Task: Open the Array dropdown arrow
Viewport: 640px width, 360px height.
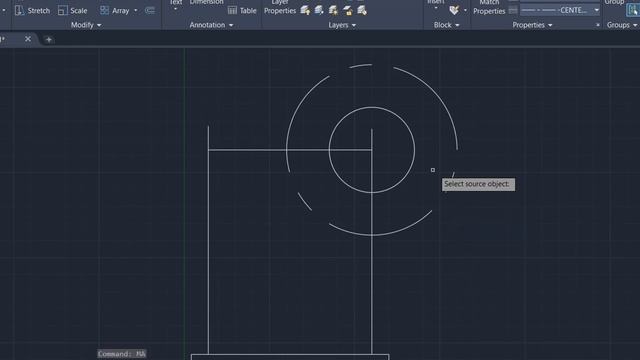Action: click(136, 11)
